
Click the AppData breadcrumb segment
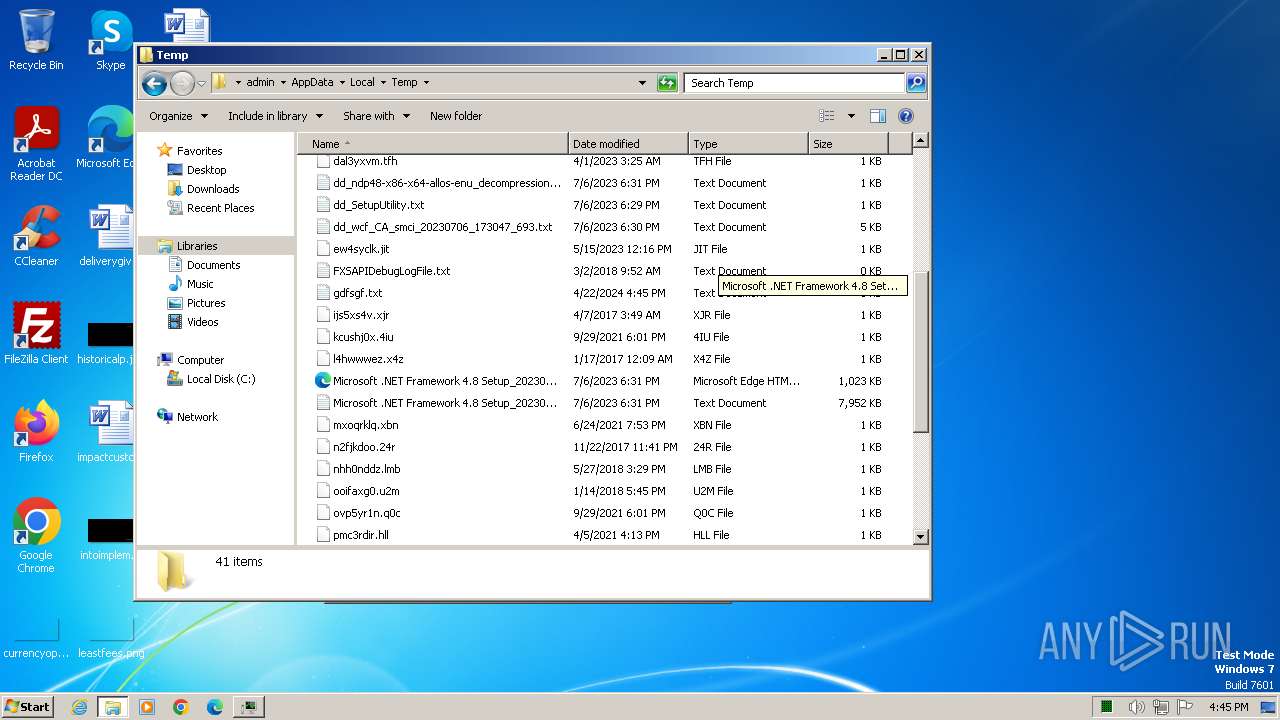pos(312,83)
